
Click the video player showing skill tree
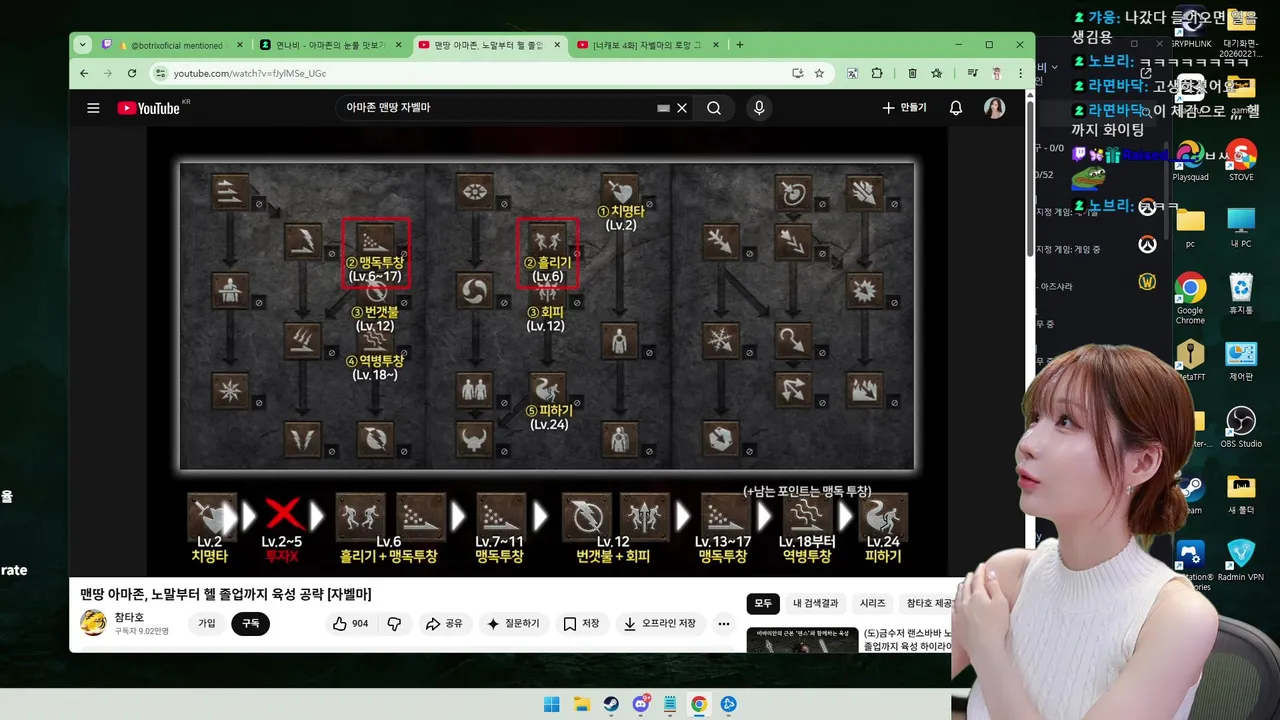(547, 354)
